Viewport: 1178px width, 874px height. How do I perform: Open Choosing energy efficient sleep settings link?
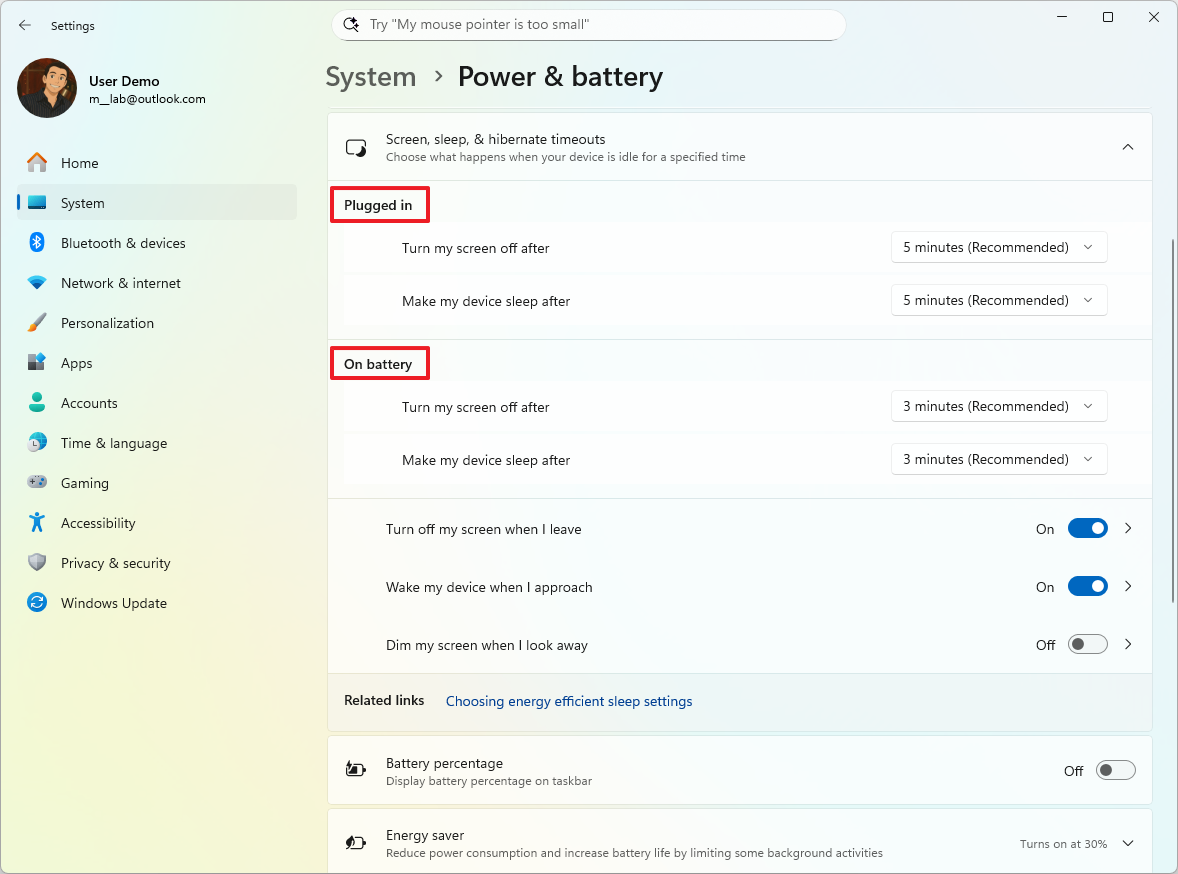(x=568, y=701)
